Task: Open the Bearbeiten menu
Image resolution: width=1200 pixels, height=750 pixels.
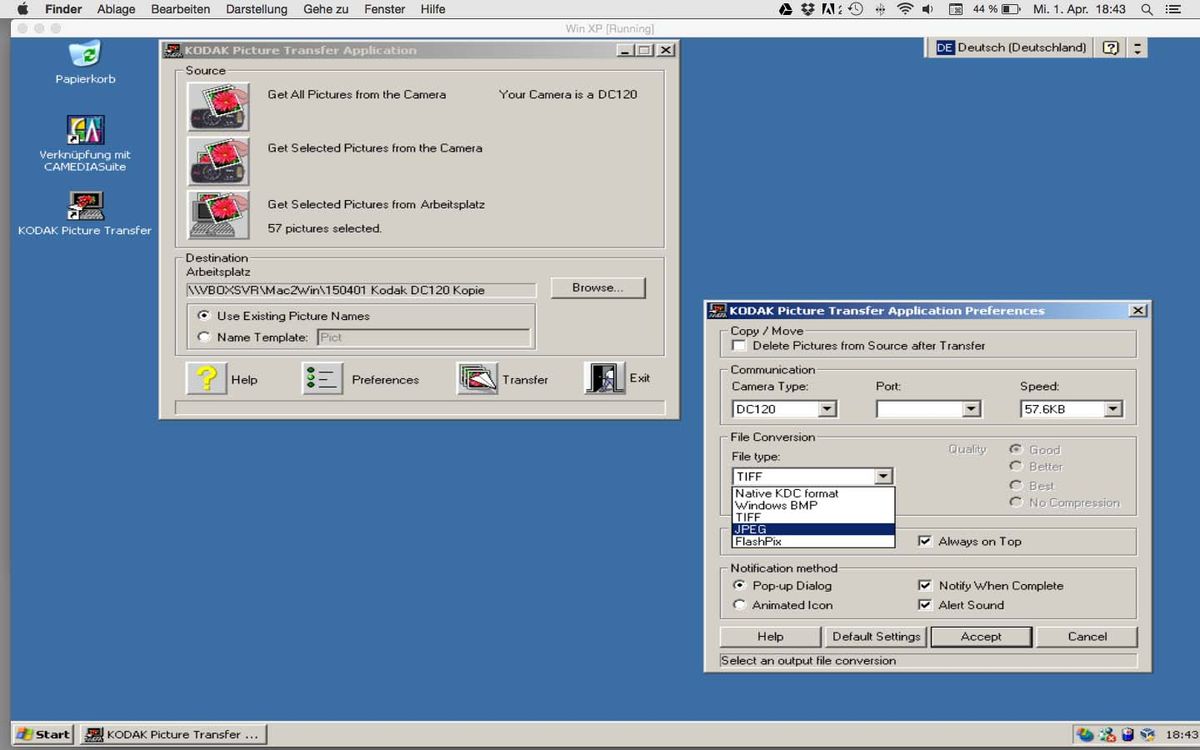Action: [x=180, y=9]
